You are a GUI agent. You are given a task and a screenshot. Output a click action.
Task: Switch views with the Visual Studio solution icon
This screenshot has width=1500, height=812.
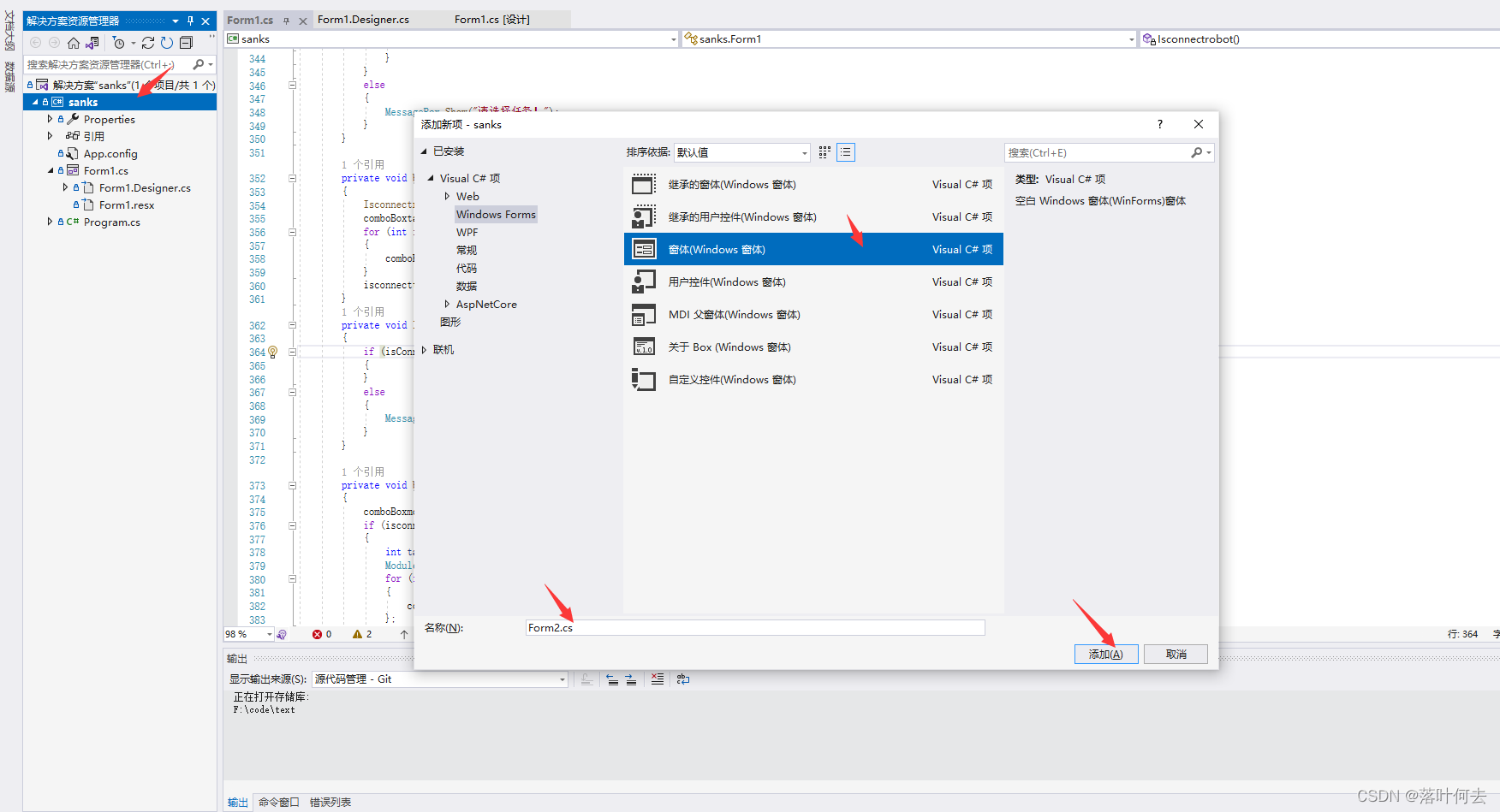click(x=92, y=43)
